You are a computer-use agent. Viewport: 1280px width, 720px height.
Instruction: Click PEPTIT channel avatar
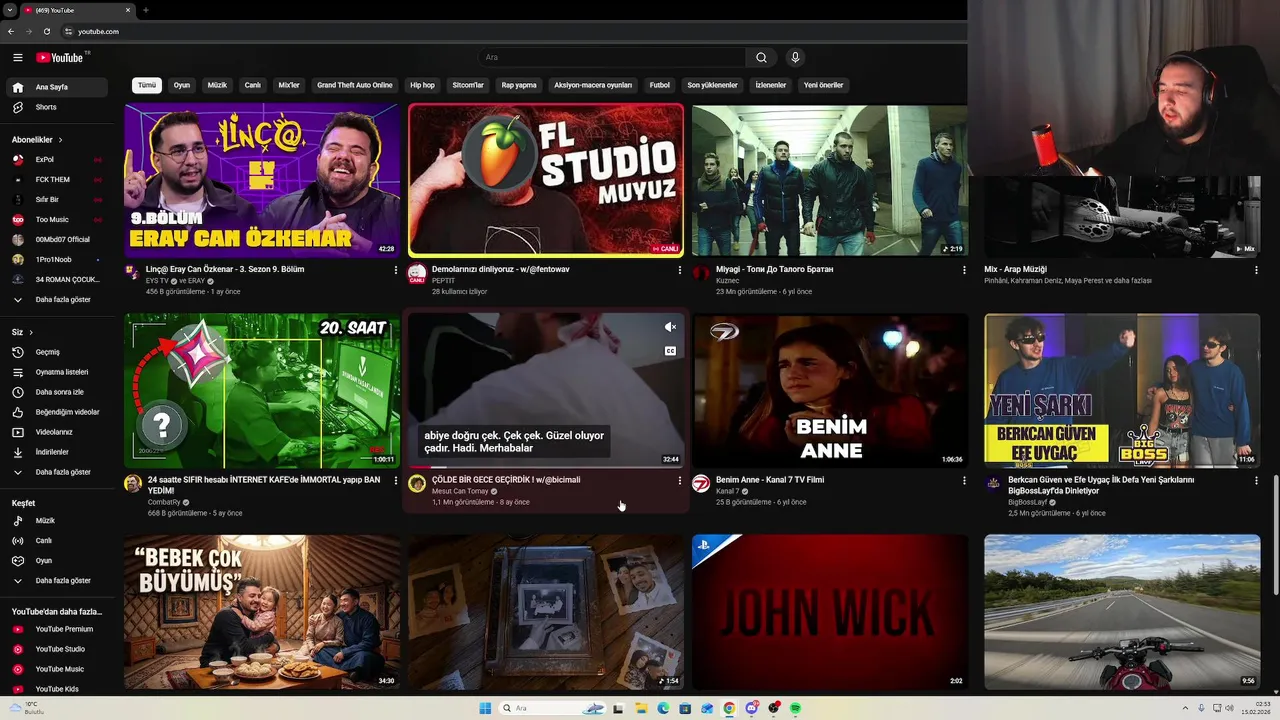tap(417, 274)
